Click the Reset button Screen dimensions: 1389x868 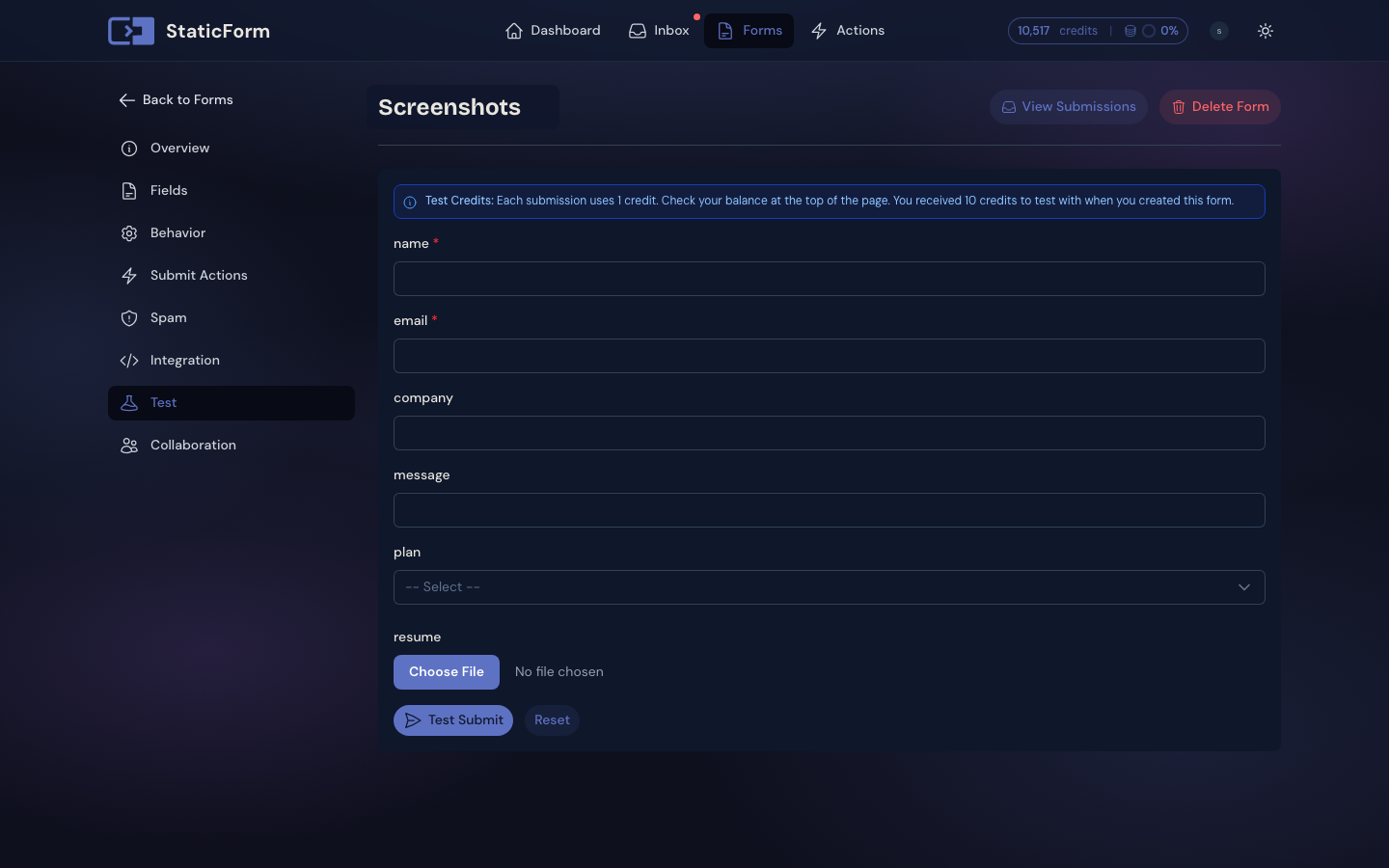point(552,720)
